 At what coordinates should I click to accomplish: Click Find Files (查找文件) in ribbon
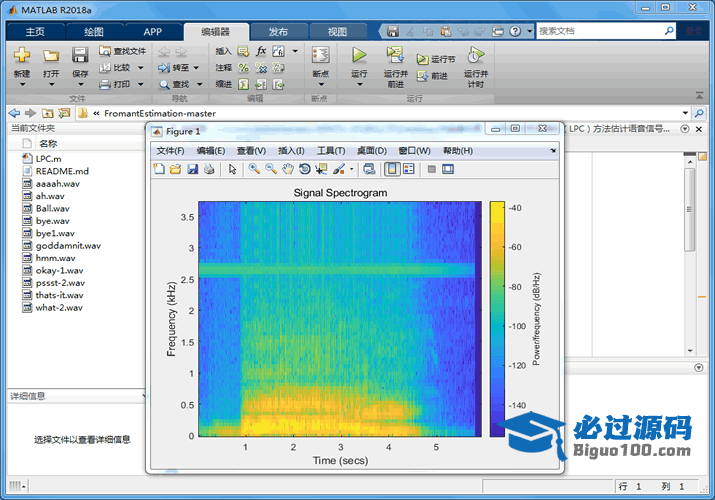(123, 51)
